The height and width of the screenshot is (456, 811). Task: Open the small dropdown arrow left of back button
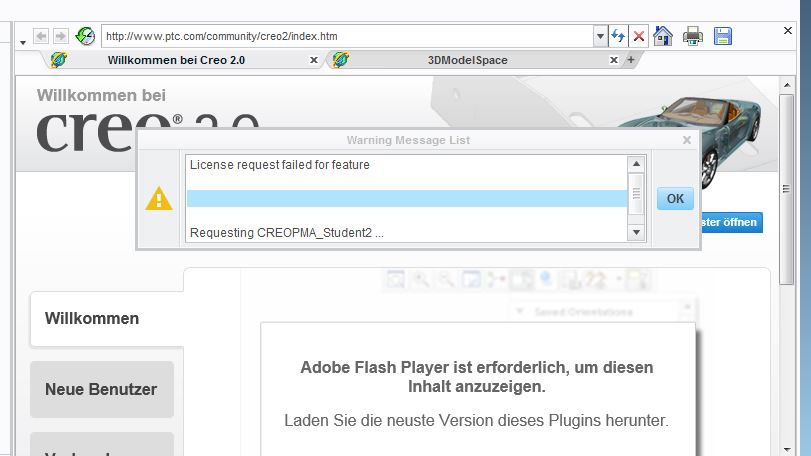click(x=23, y=42)
